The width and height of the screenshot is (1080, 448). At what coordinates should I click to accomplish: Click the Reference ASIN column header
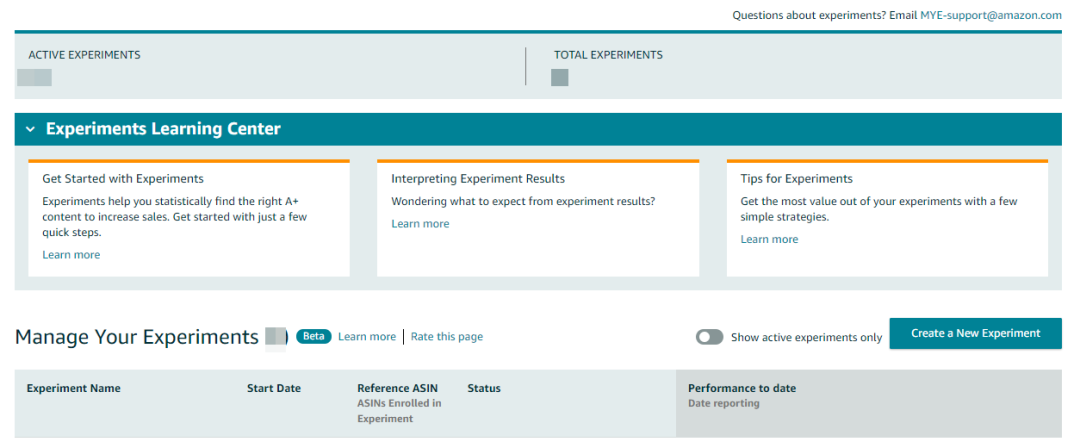coord(398,389)
